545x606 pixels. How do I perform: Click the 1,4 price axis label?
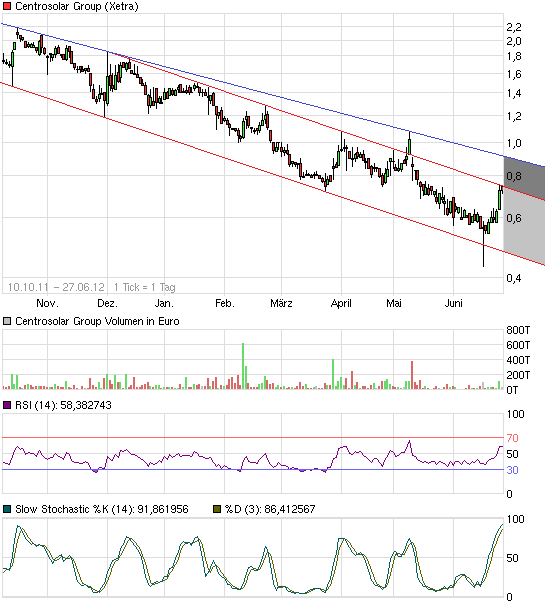tap(514, 93)
